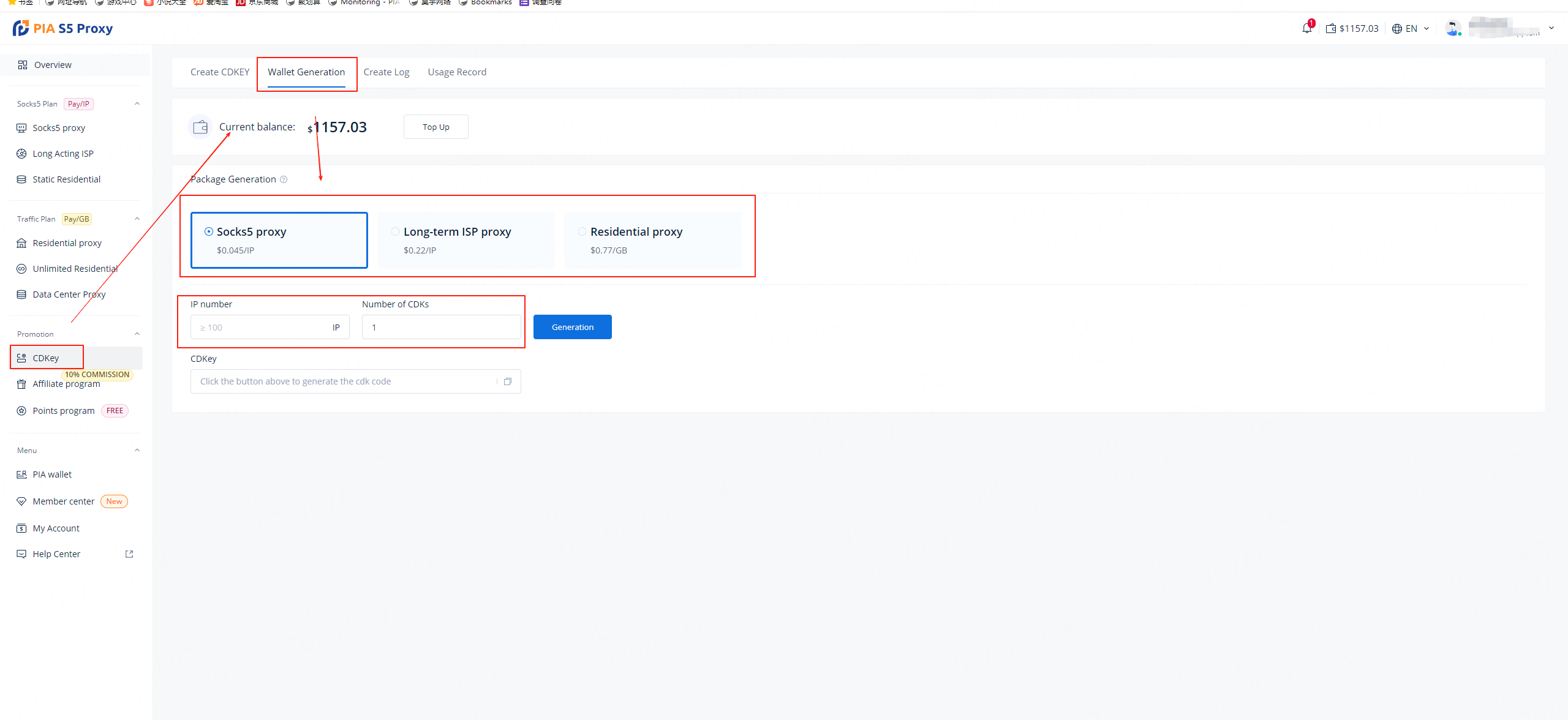Image resolution: width=1568 pixels, height=720 pixels.
Task: Select the Residential proxy radio option
Action: point(582,231)
